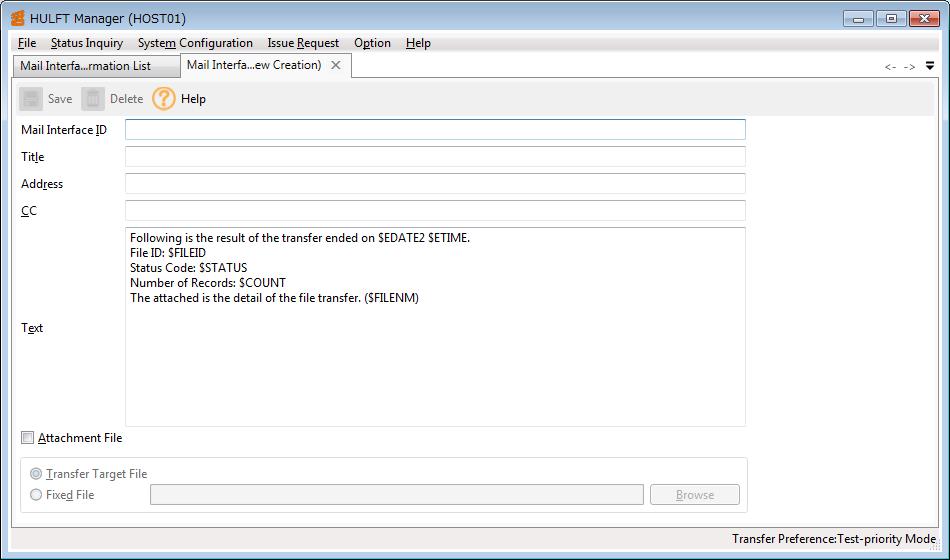Click HULFT Manager app icon in title bar

18,18
